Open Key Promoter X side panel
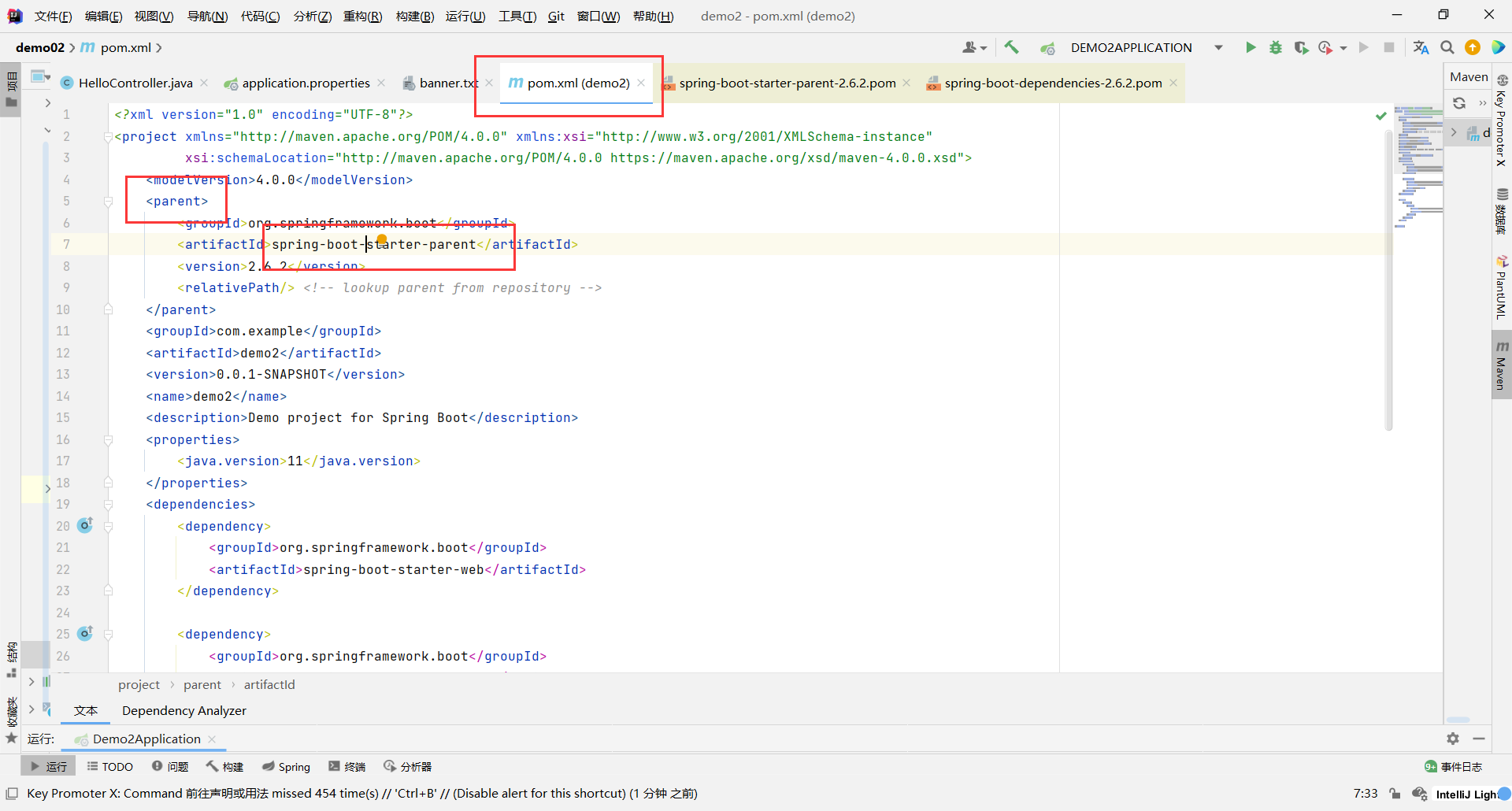 point(1502,120)
